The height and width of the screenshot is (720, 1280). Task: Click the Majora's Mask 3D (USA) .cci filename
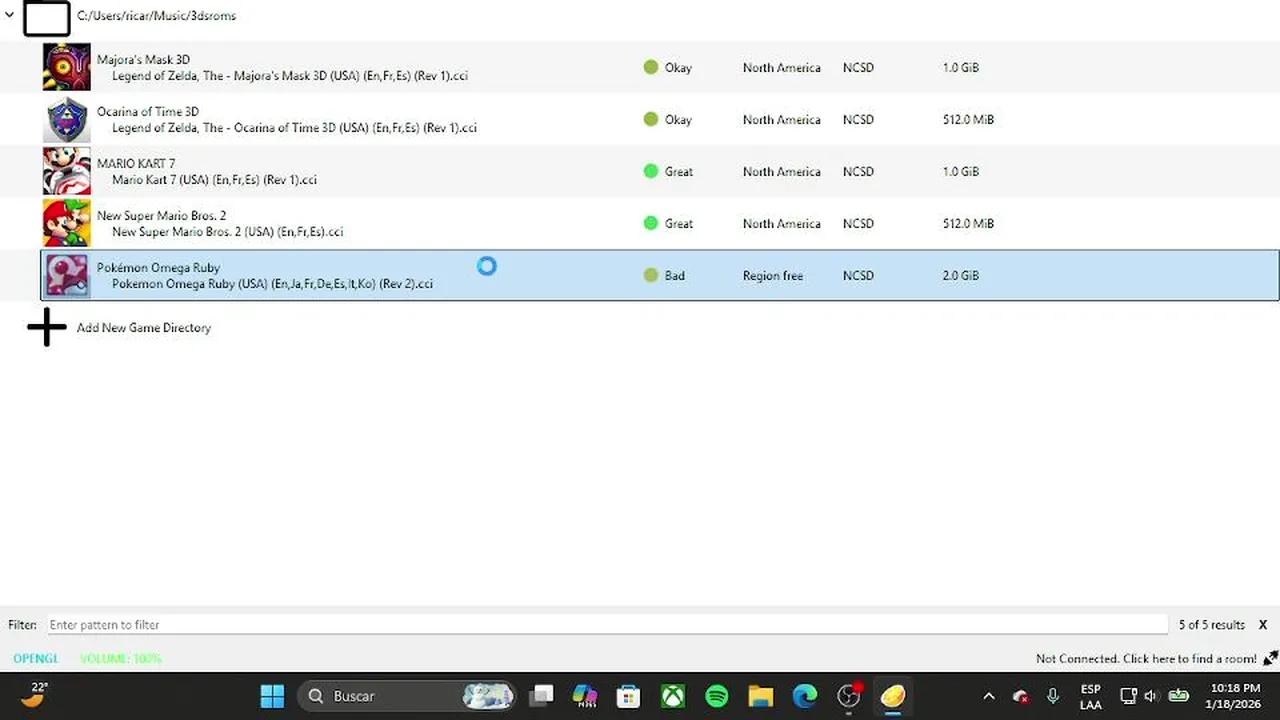pyautogui.click(x=290, y=76)
